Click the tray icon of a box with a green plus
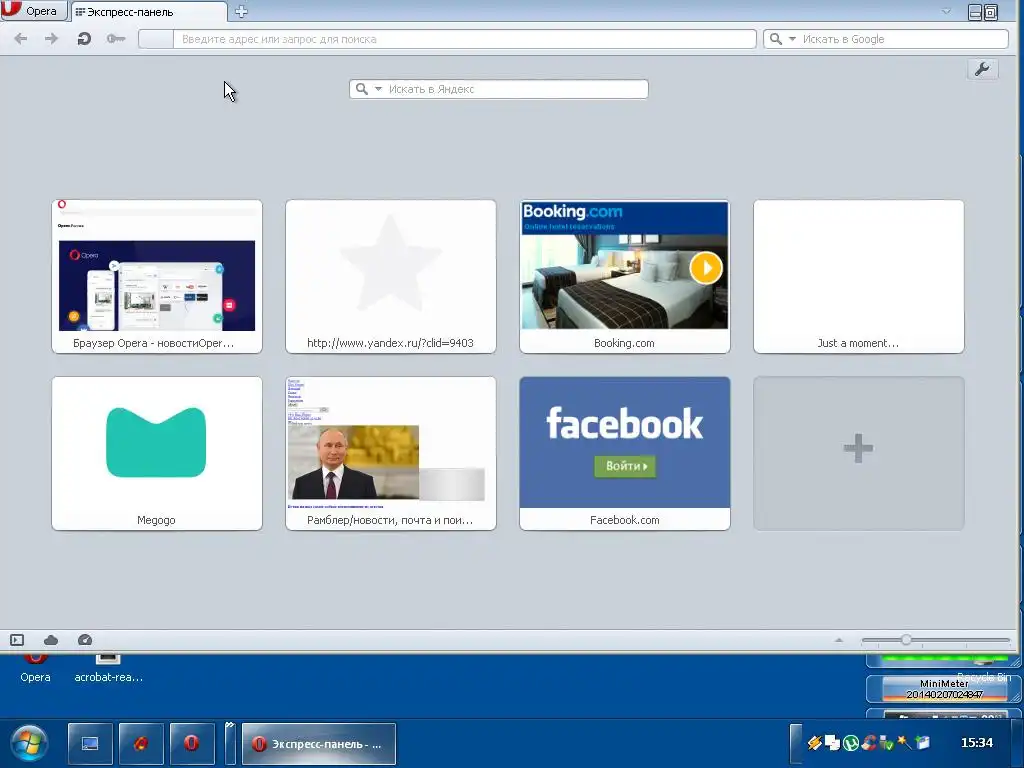Viewport: 1024px width, 768px height. tap(922, 743)
